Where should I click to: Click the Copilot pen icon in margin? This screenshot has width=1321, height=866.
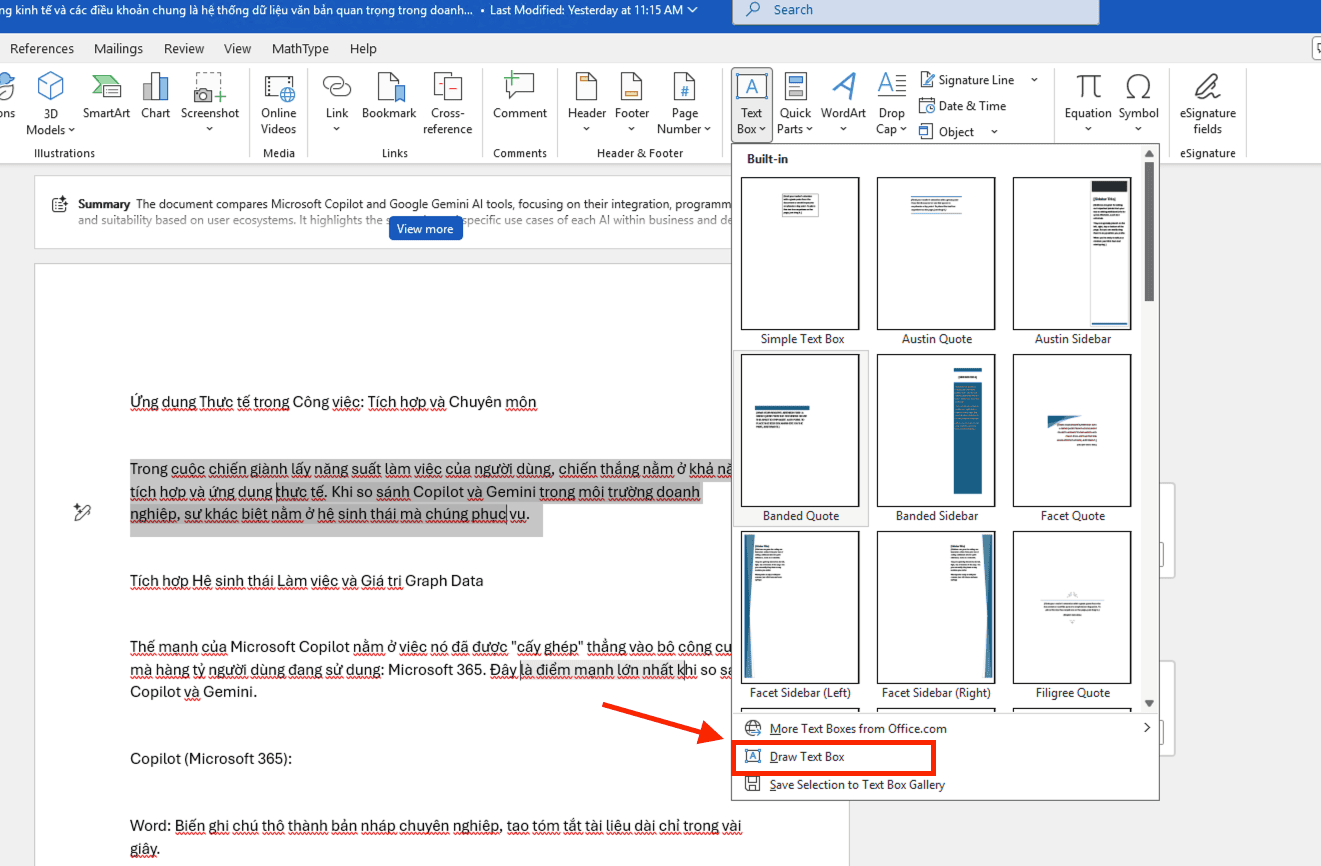click(83, 512)
